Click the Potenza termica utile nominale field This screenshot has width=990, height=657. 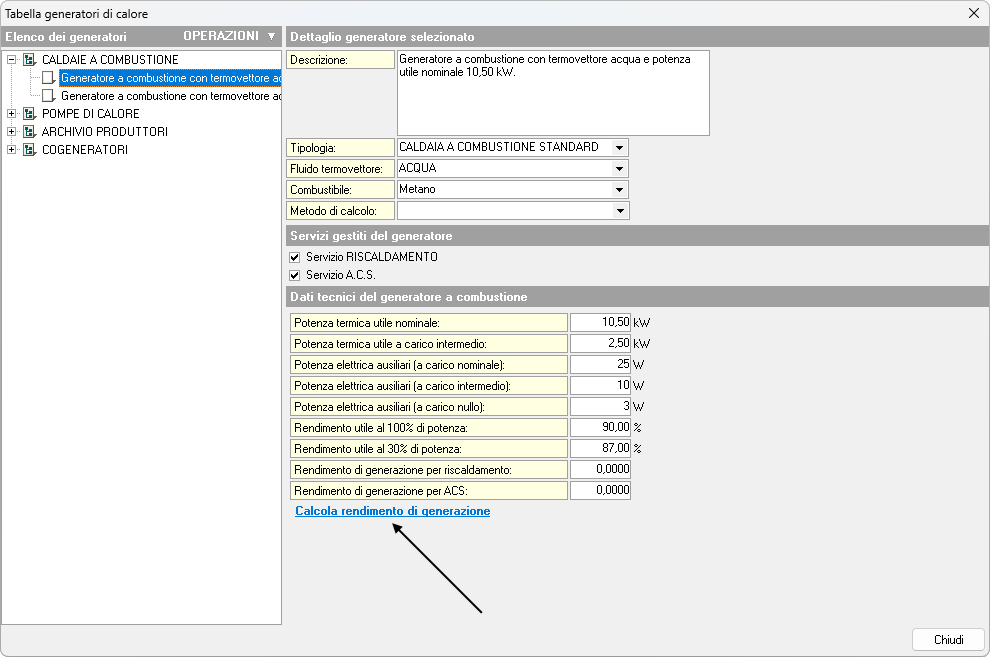point(600,322)
